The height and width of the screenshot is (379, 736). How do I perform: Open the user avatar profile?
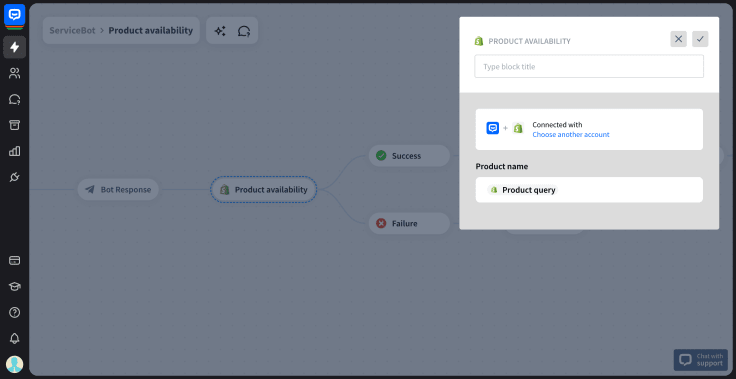point(15,364)
